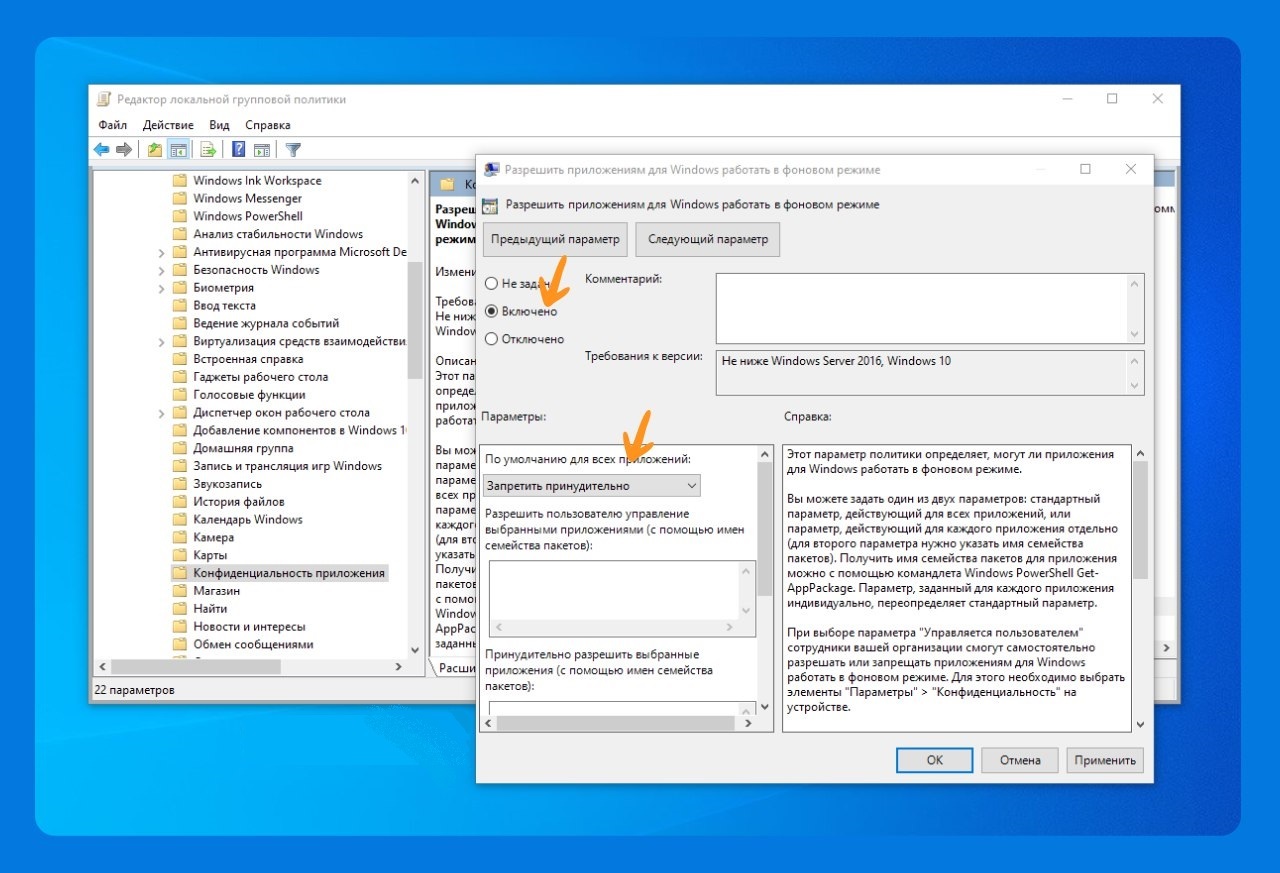Screen dimensions: 1280x873
Task: Select the Отключено radio button
Action: coord(491,339)
